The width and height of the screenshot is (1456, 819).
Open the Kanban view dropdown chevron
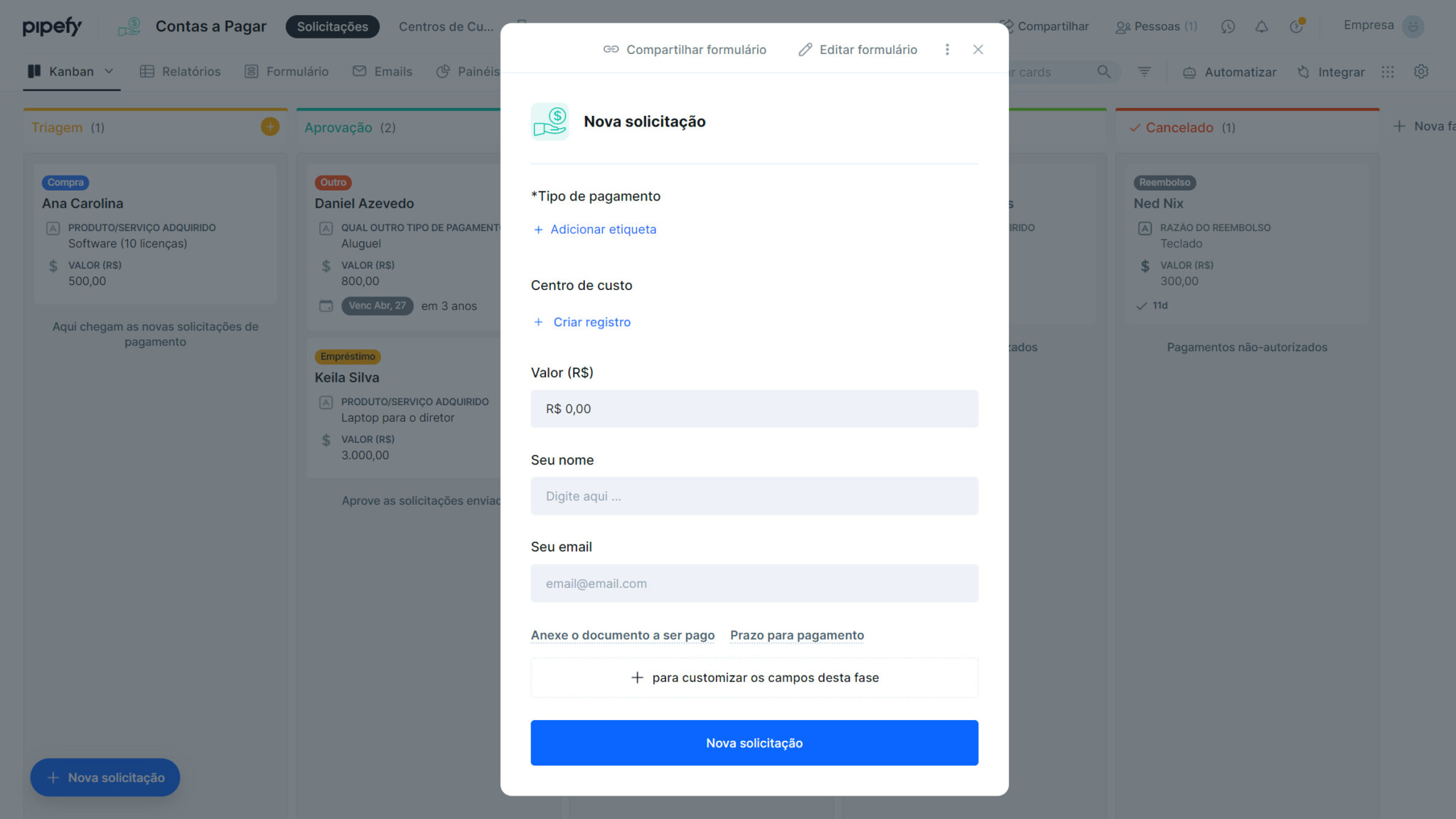pyautogui.click(x=109, y=71)
